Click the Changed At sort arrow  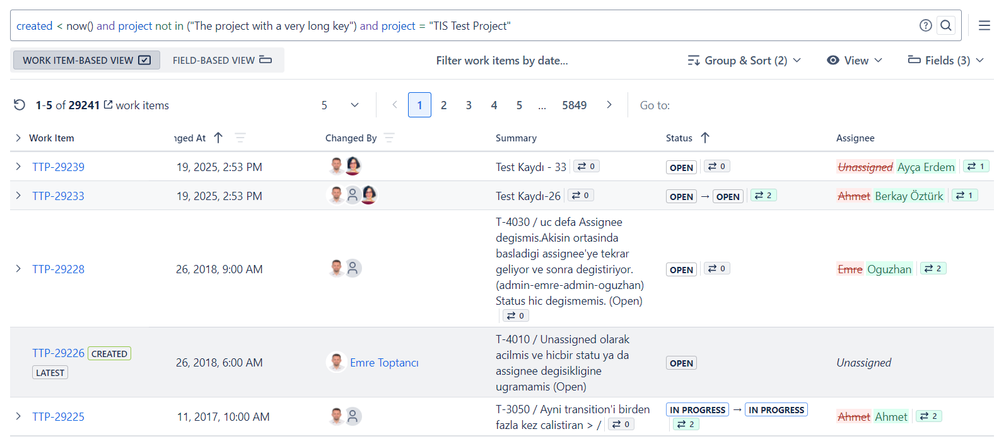[219, 138]
